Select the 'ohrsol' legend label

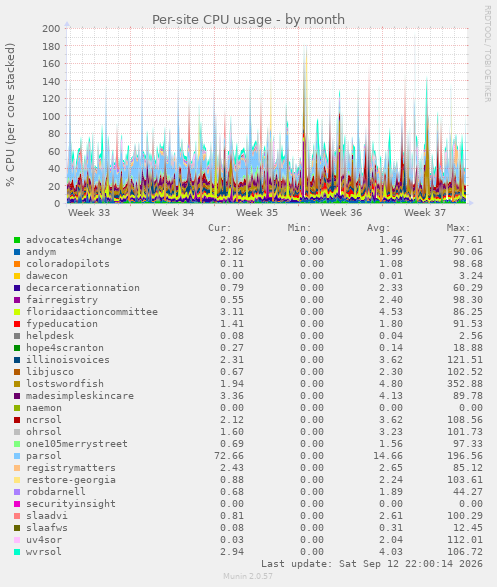(44, 432)
